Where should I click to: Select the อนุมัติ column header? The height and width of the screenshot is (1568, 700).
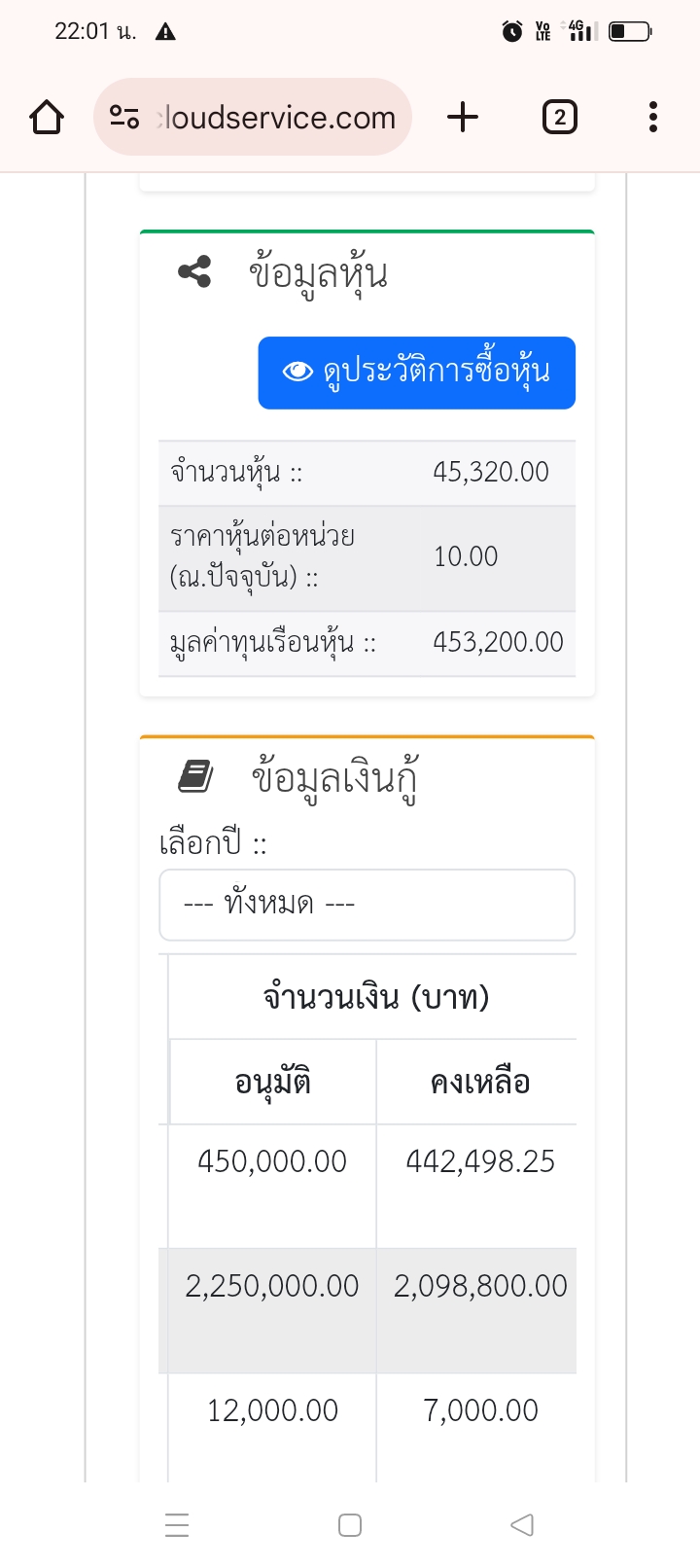pos(273,1082)
